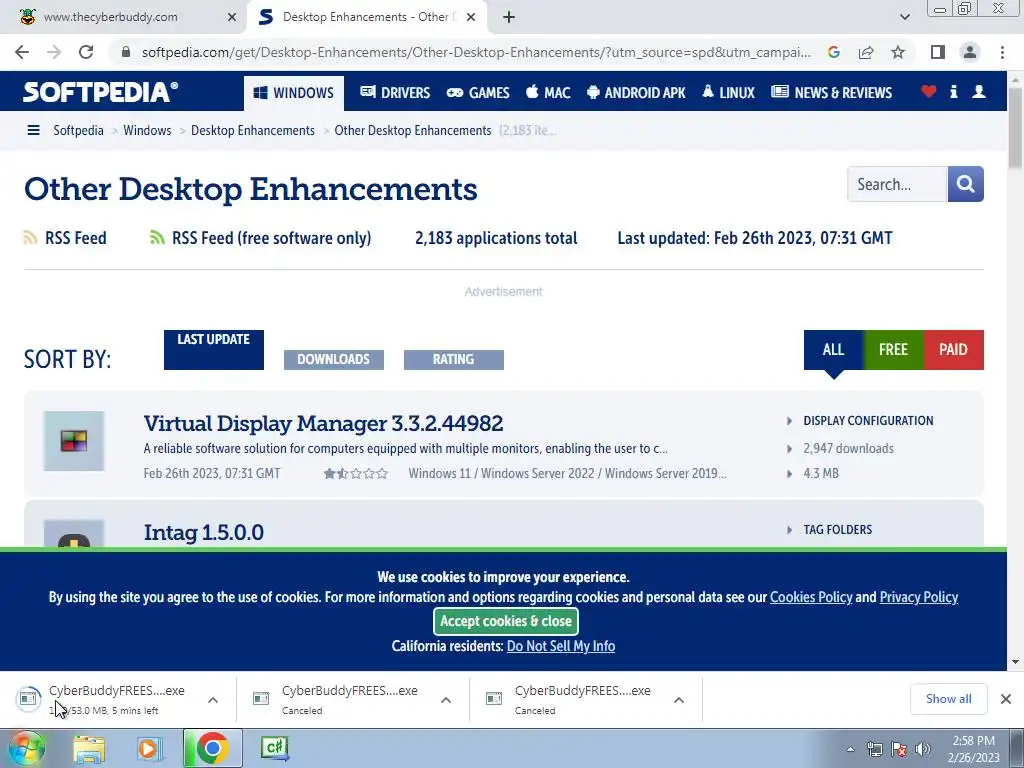
Task: Open the Games section
Action: pyautogui.click(x=478, y=93)
